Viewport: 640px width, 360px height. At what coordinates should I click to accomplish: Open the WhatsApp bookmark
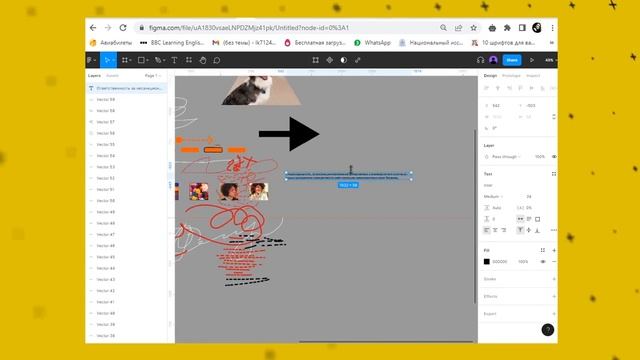[372, 42]
